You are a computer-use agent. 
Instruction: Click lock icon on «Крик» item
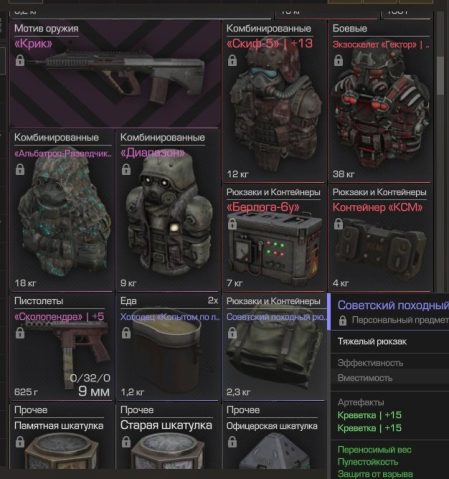[20, 61]
